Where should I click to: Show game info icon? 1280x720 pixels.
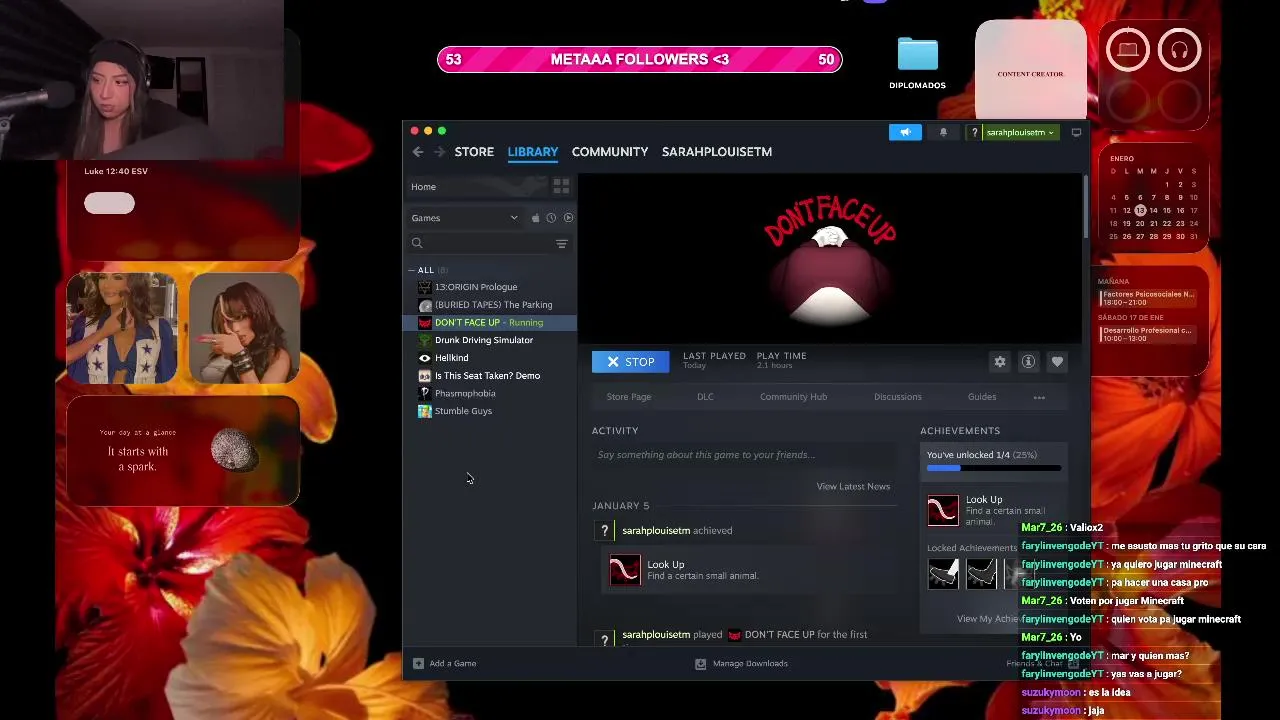[1028, 362]
